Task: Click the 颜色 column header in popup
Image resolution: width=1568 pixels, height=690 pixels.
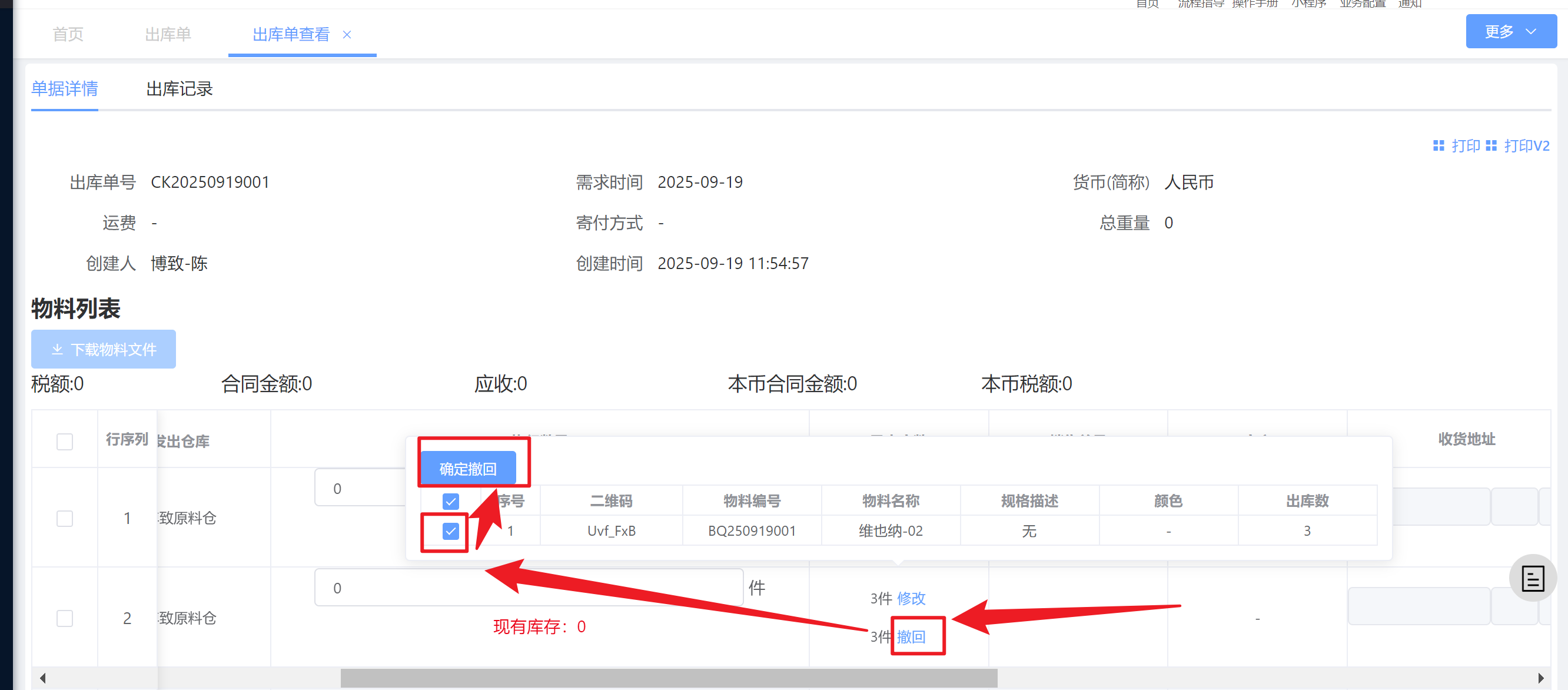Action: (1168, 500)
